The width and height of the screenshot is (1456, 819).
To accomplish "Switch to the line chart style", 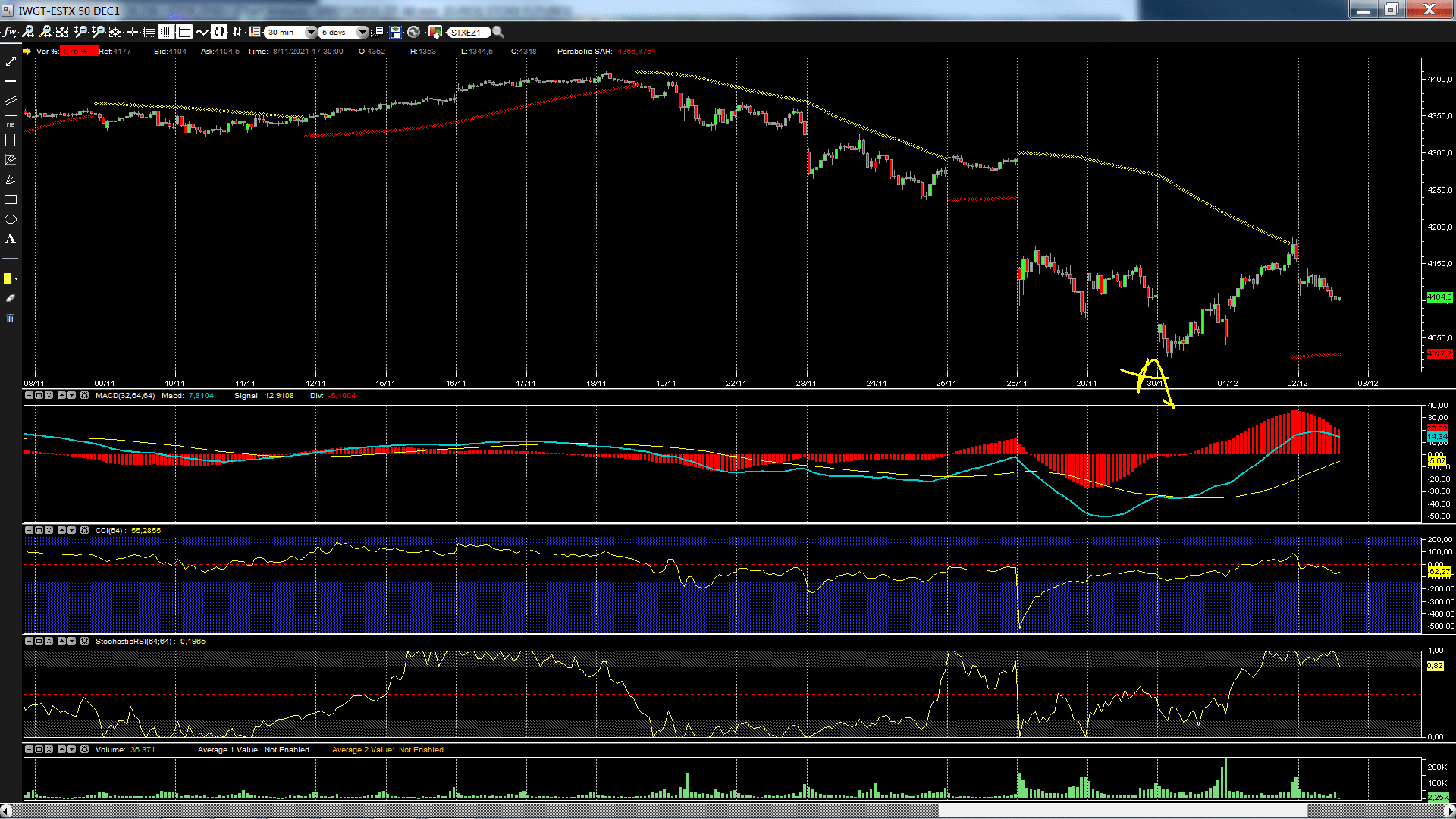I will click(202, 32).
